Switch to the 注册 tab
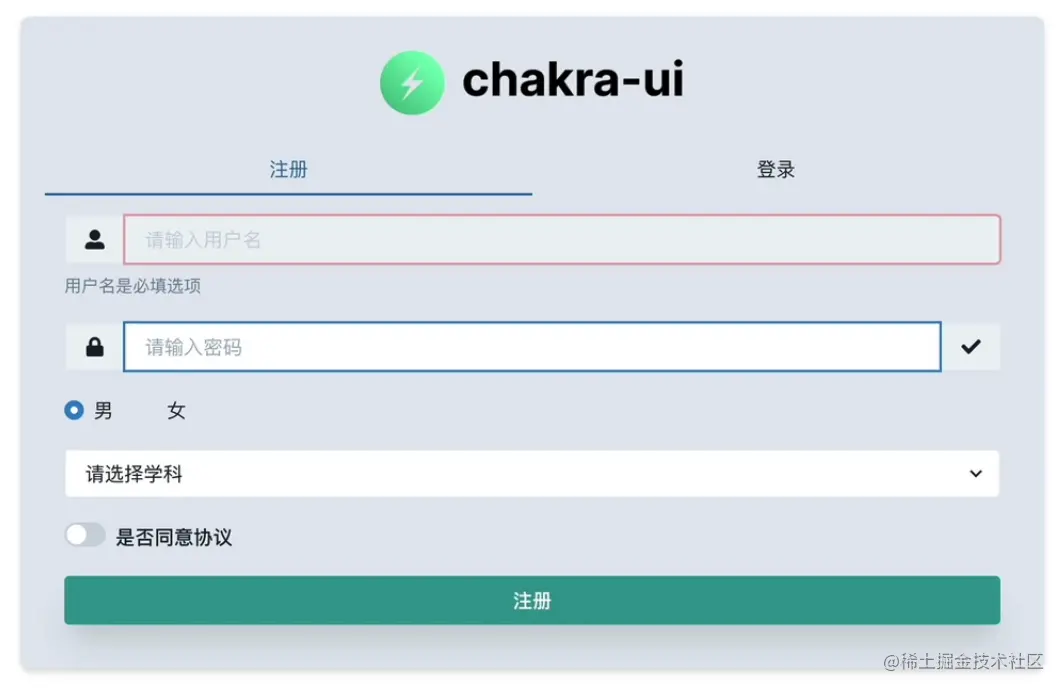 (289, 169)
